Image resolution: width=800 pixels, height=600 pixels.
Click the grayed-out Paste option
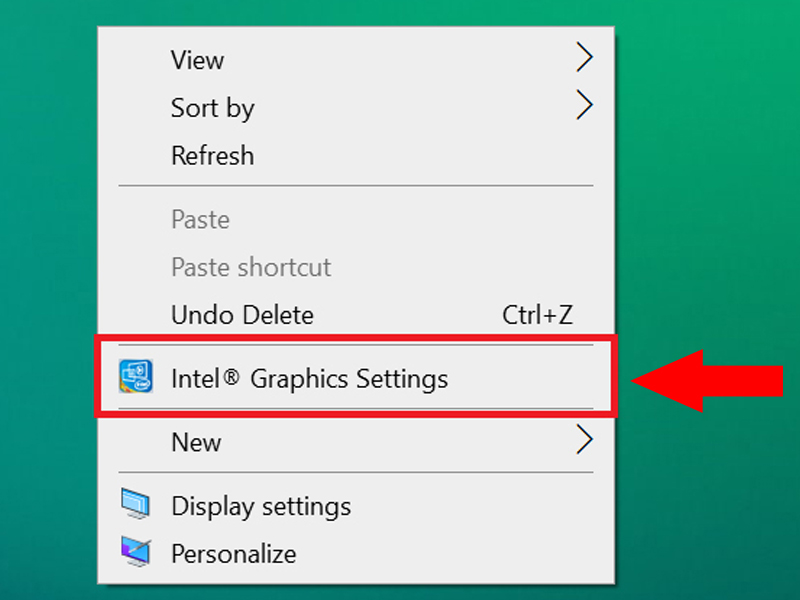coord(200,219)
